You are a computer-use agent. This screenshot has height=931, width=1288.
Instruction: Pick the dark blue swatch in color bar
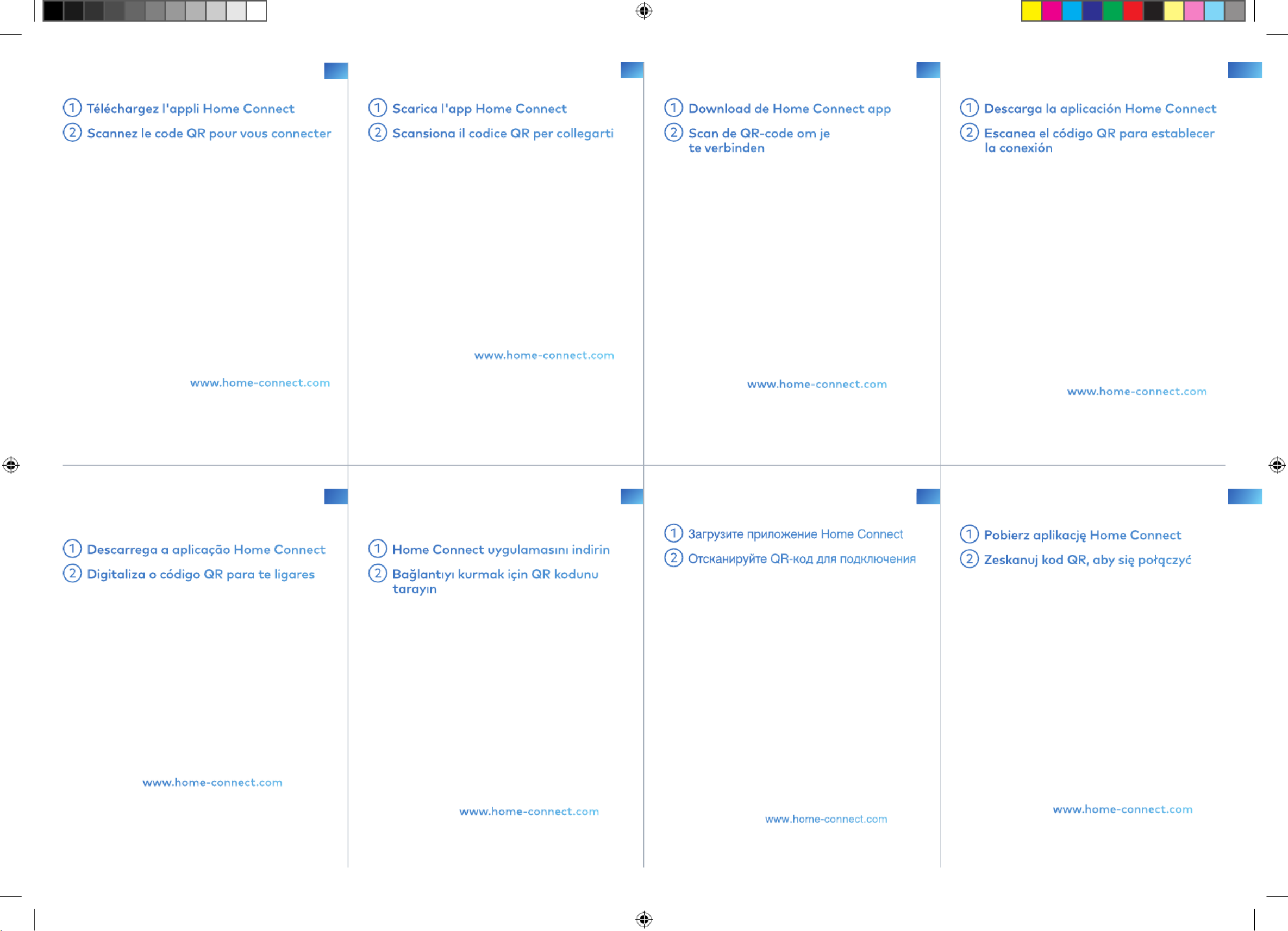pyautogui.click(x=1093, y=11)
